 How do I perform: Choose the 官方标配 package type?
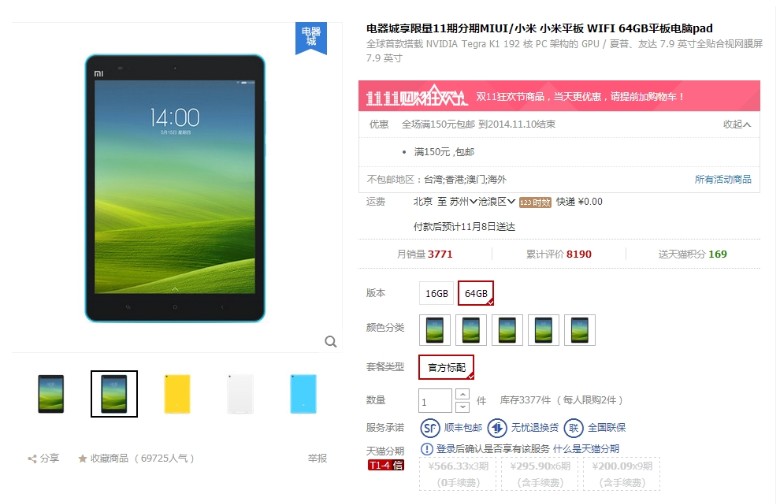coord(446,367)
